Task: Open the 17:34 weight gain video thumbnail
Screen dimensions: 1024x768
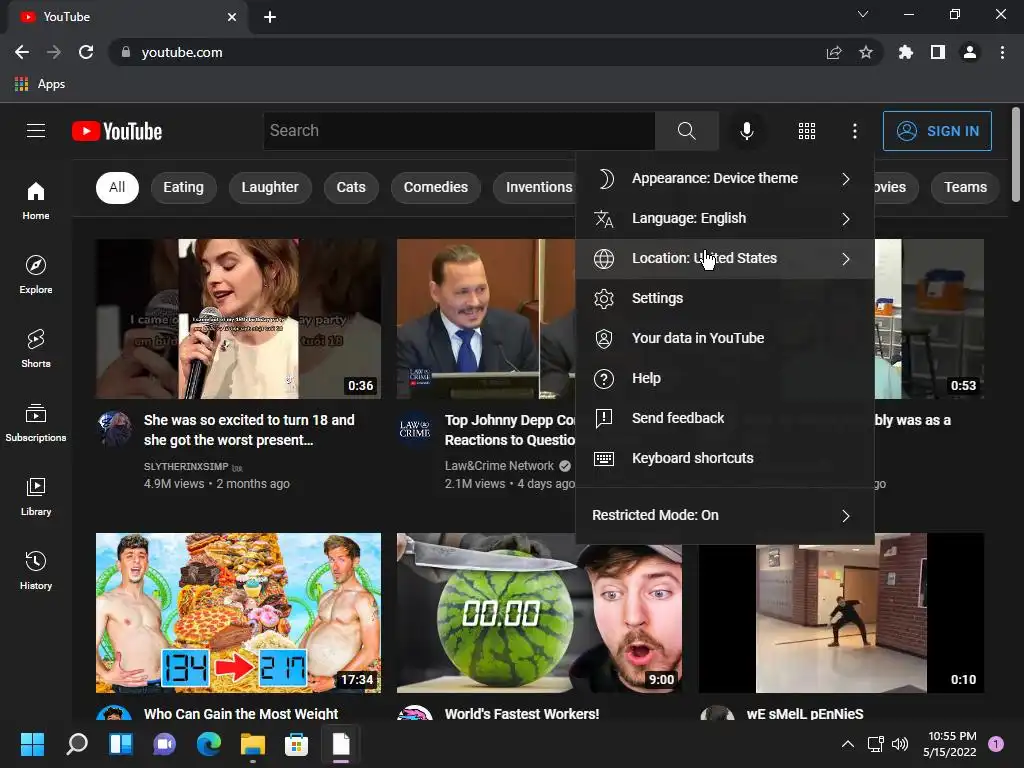Action: tap(238, 613)
